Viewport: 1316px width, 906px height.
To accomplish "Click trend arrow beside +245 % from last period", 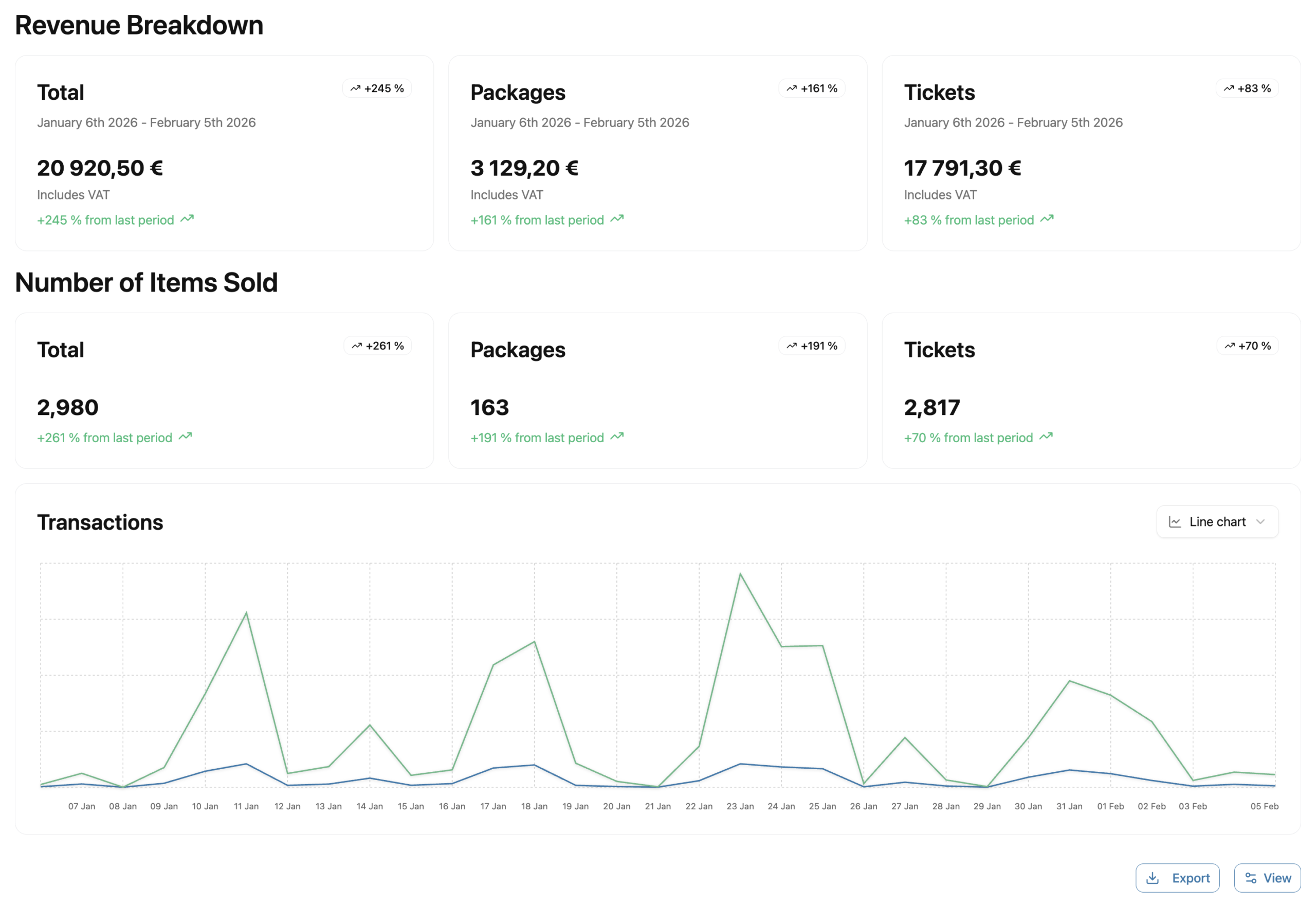I will pyautogui.click(x=187, y=219).
